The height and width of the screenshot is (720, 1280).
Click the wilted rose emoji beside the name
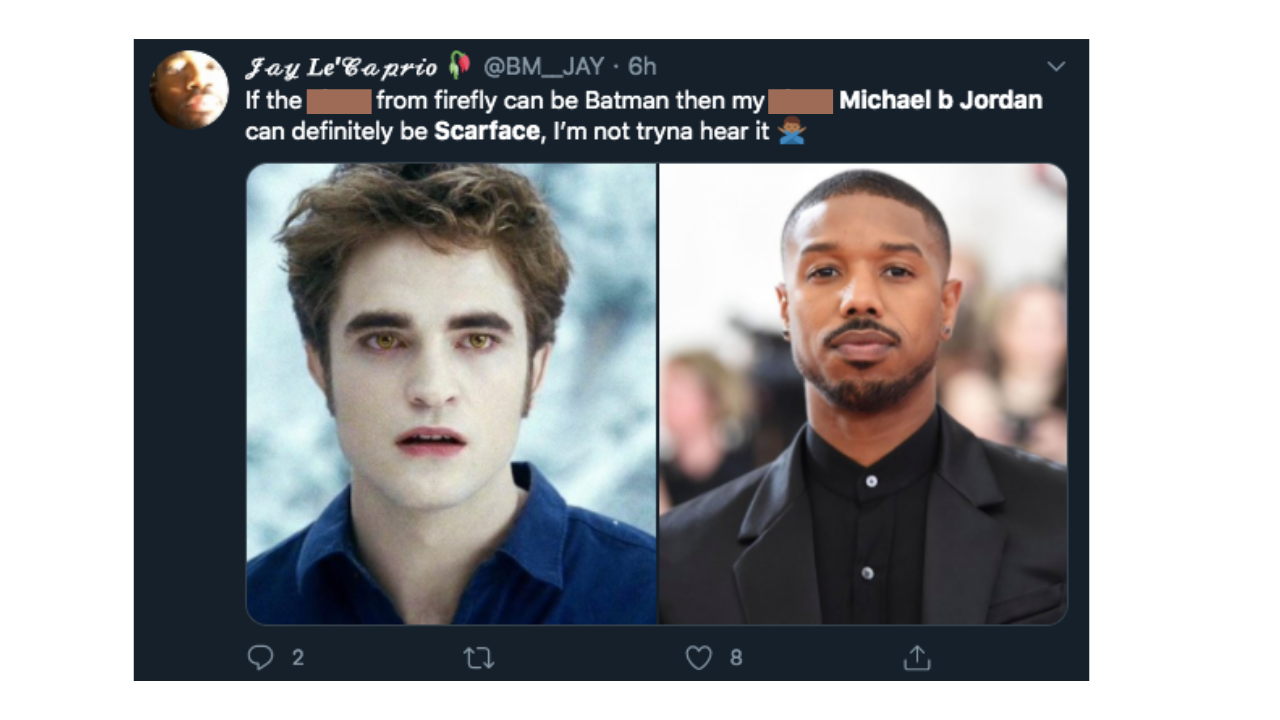(x=459, y=66)
